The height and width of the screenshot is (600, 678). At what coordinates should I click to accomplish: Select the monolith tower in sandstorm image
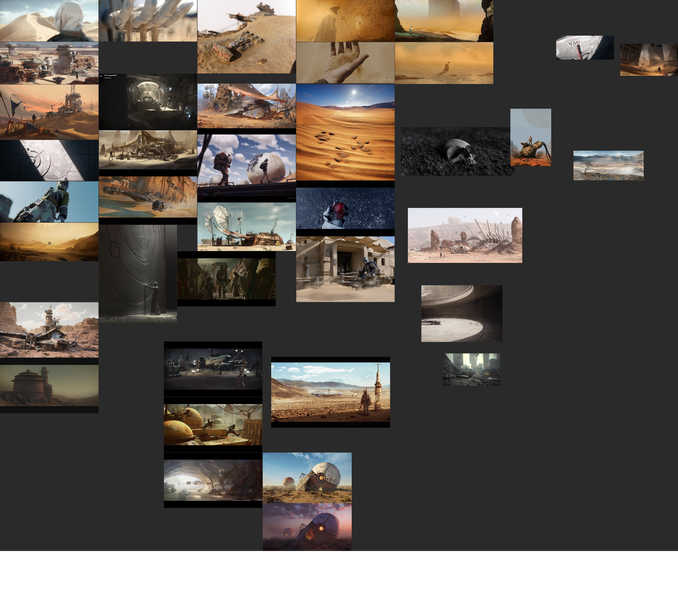444,20
